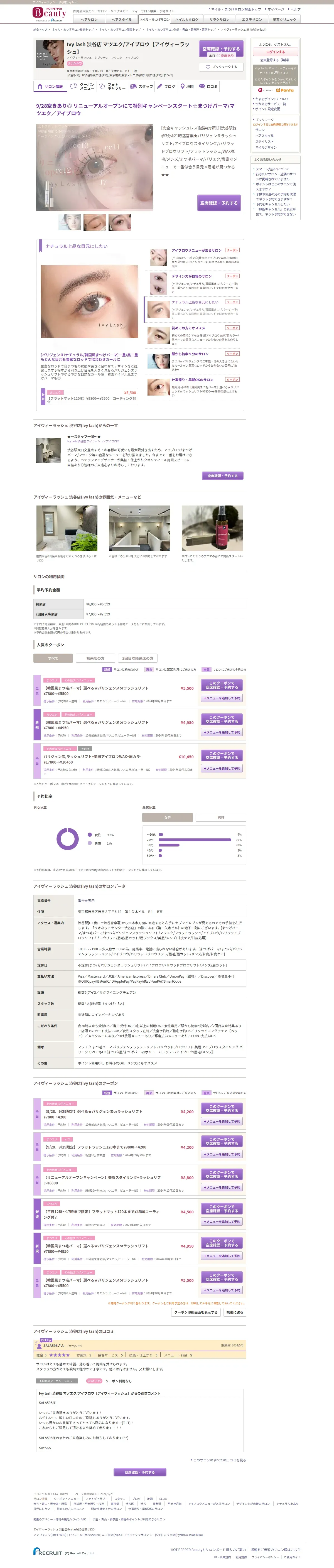Click 番号を表示 phone number link
Image resolution: width=334 pixels, height=1568 pixels.
(x=86, y=900)
